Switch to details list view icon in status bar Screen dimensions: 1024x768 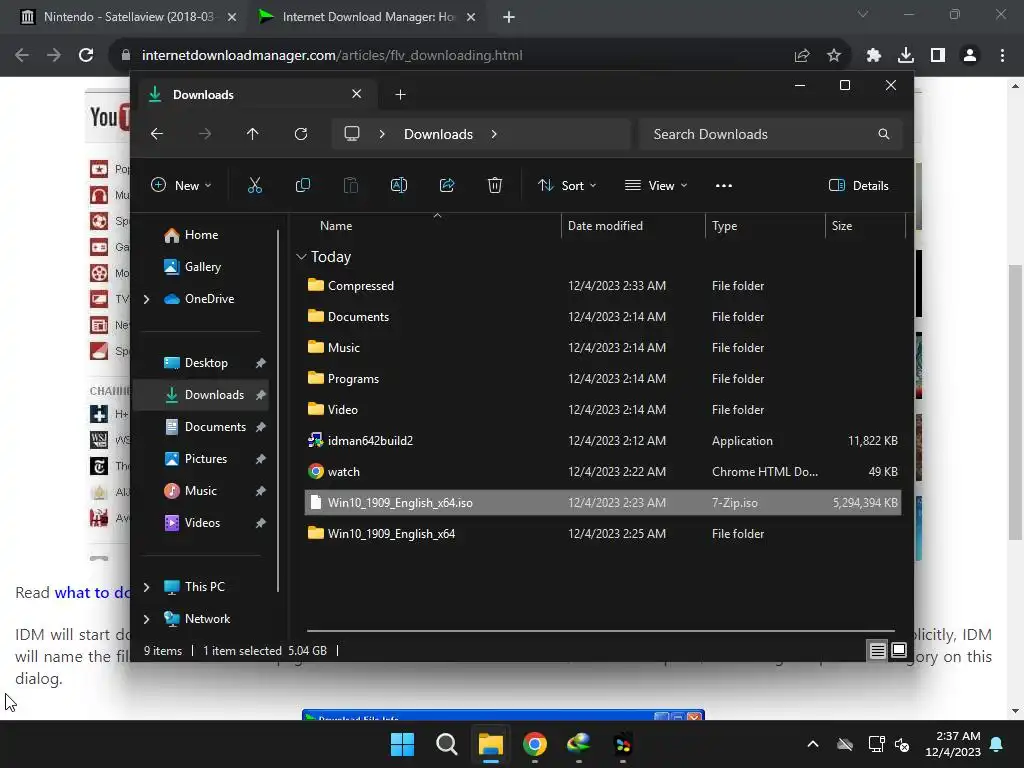click(x=877, y=650)
